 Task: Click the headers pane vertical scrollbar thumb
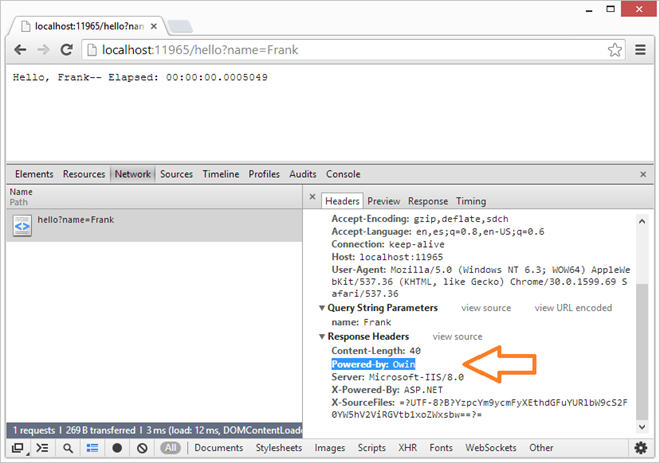coord(642,351)
